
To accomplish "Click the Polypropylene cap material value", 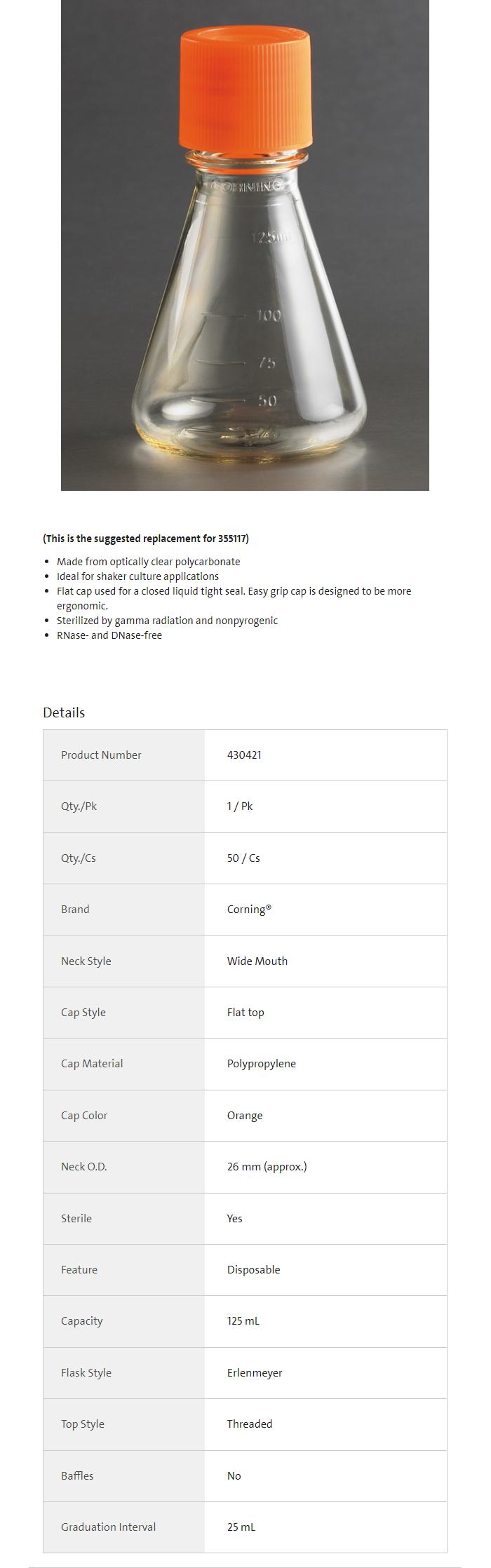I will [262, 1064].
